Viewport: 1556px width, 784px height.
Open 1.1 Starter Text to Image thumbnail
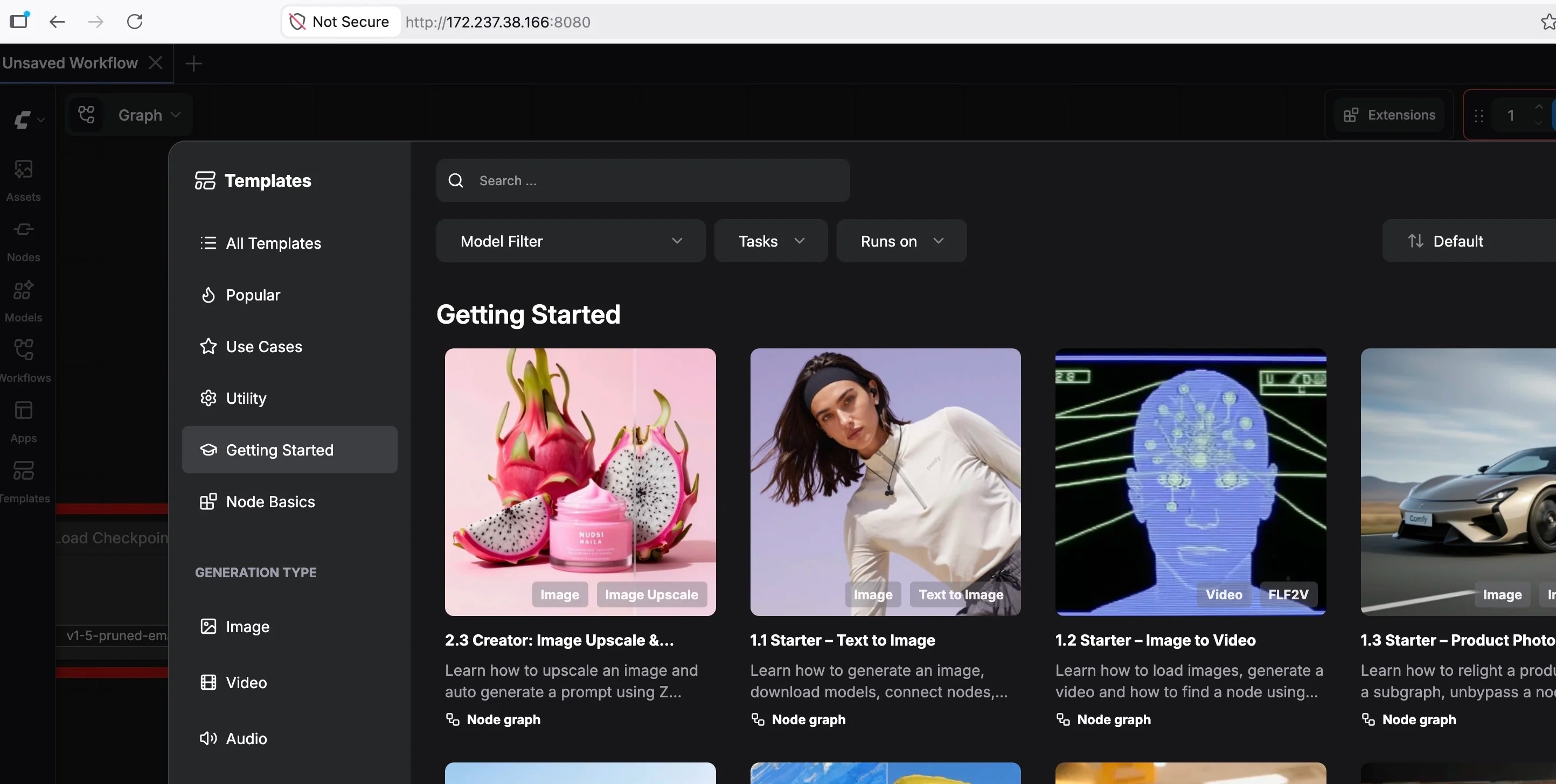885,481
